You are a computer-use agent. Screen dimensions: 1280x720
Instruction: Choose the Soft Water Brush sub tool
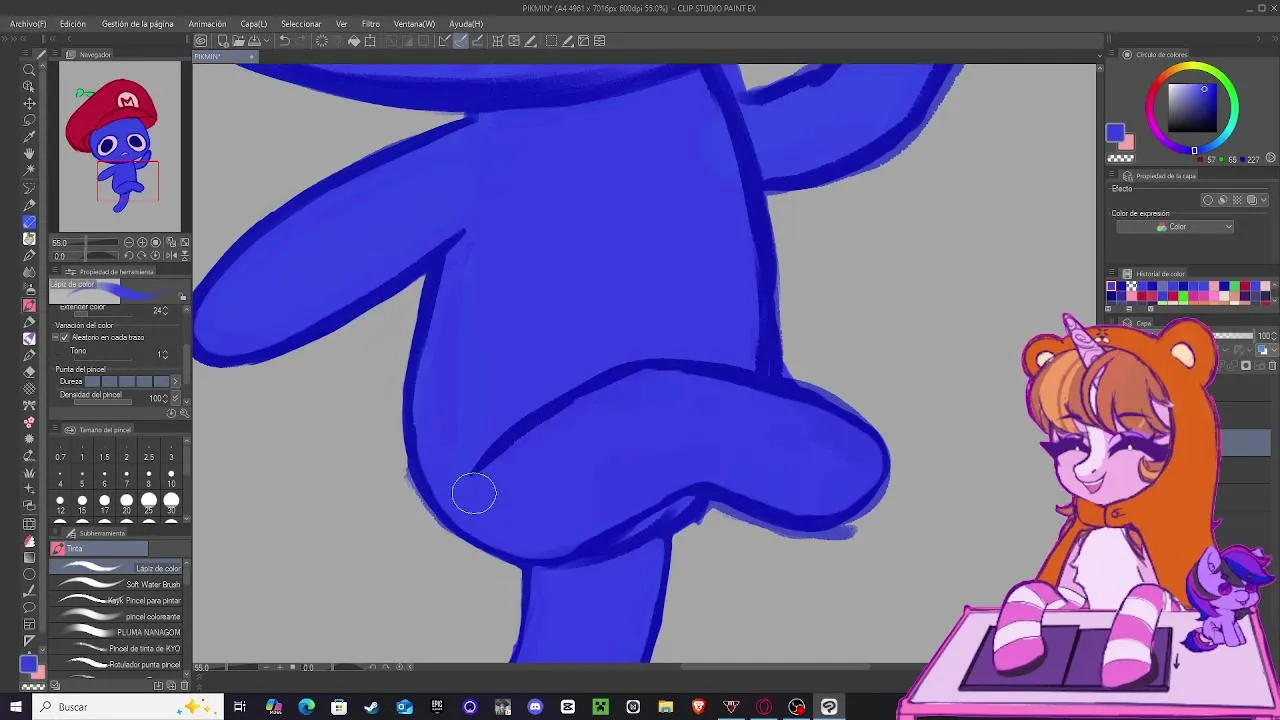(x=116, y=584)
